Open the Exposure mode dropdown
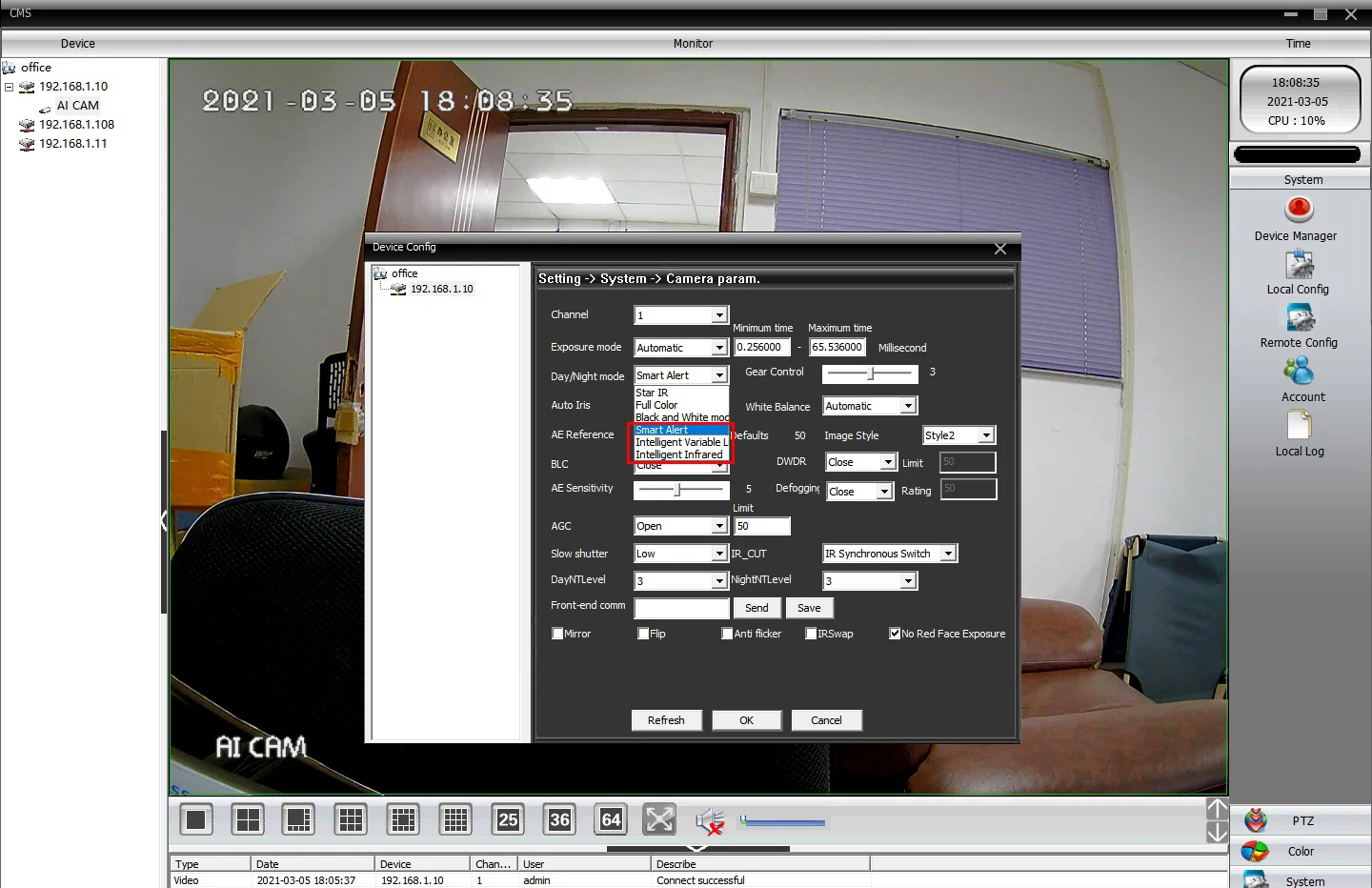 point(681,348)
